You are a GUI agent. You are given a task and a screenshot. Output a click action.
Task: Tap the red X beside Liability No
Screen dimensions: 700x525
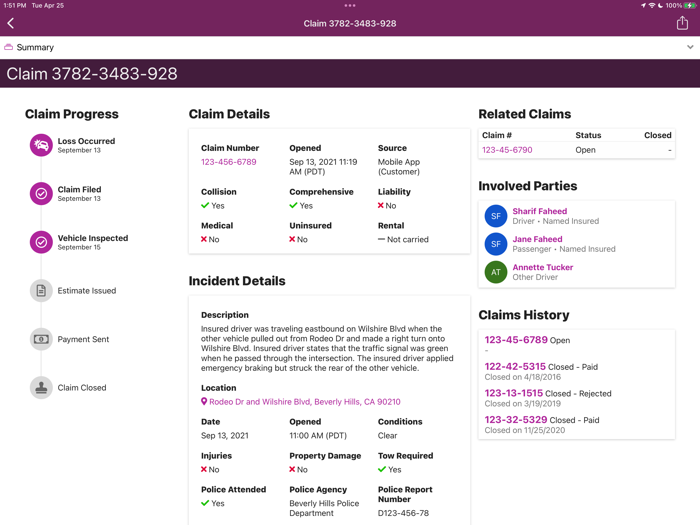click(381, 205)
